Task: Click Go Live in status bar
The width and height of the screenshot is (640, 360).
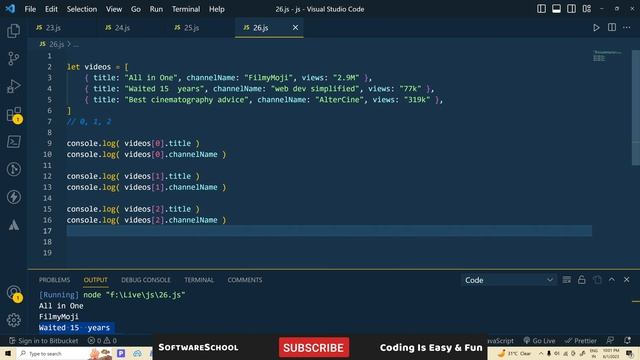Action: click(x=539, y=340)
